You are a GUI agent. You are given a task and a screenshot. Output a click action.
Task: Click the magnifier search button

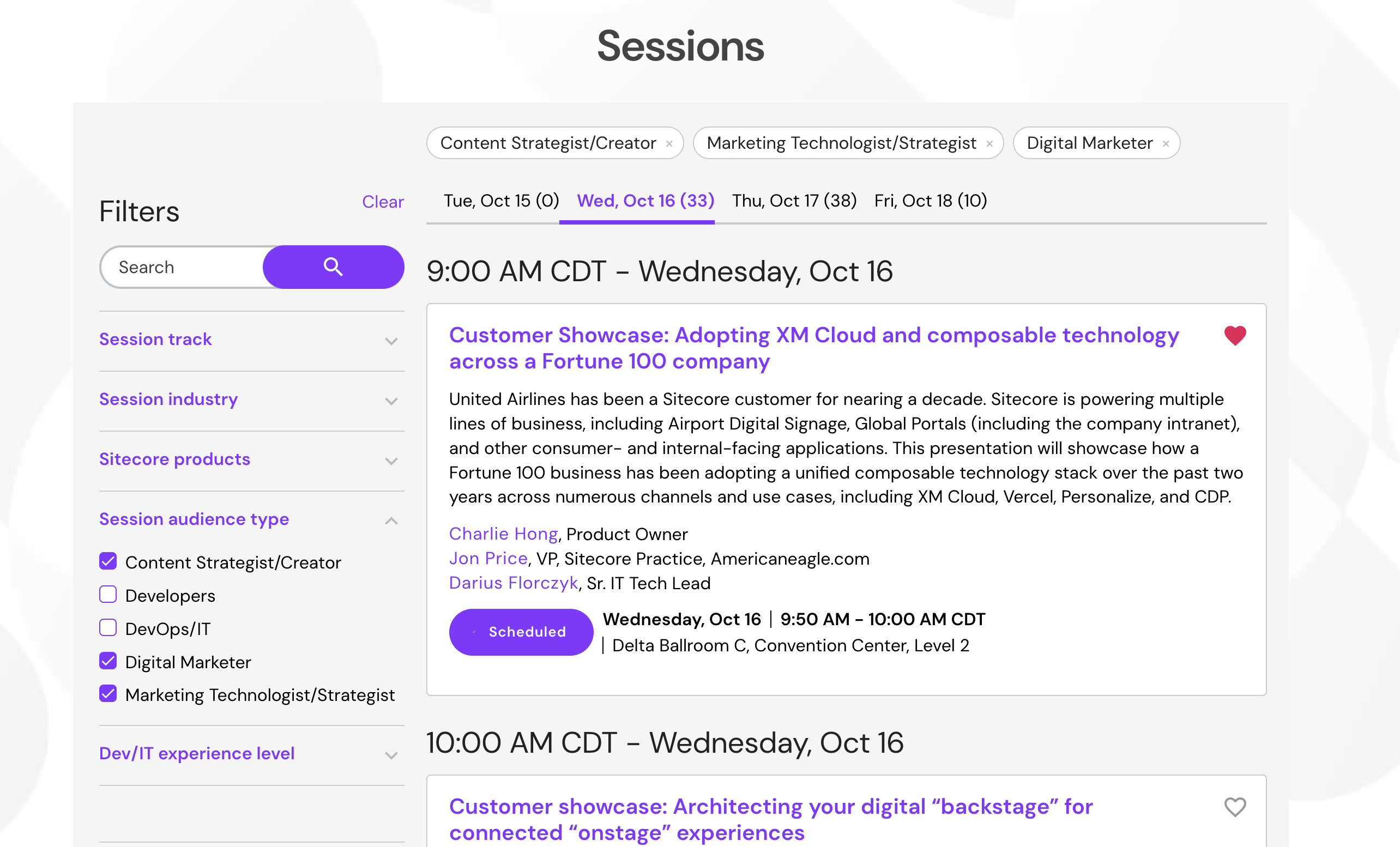(333, 267)
